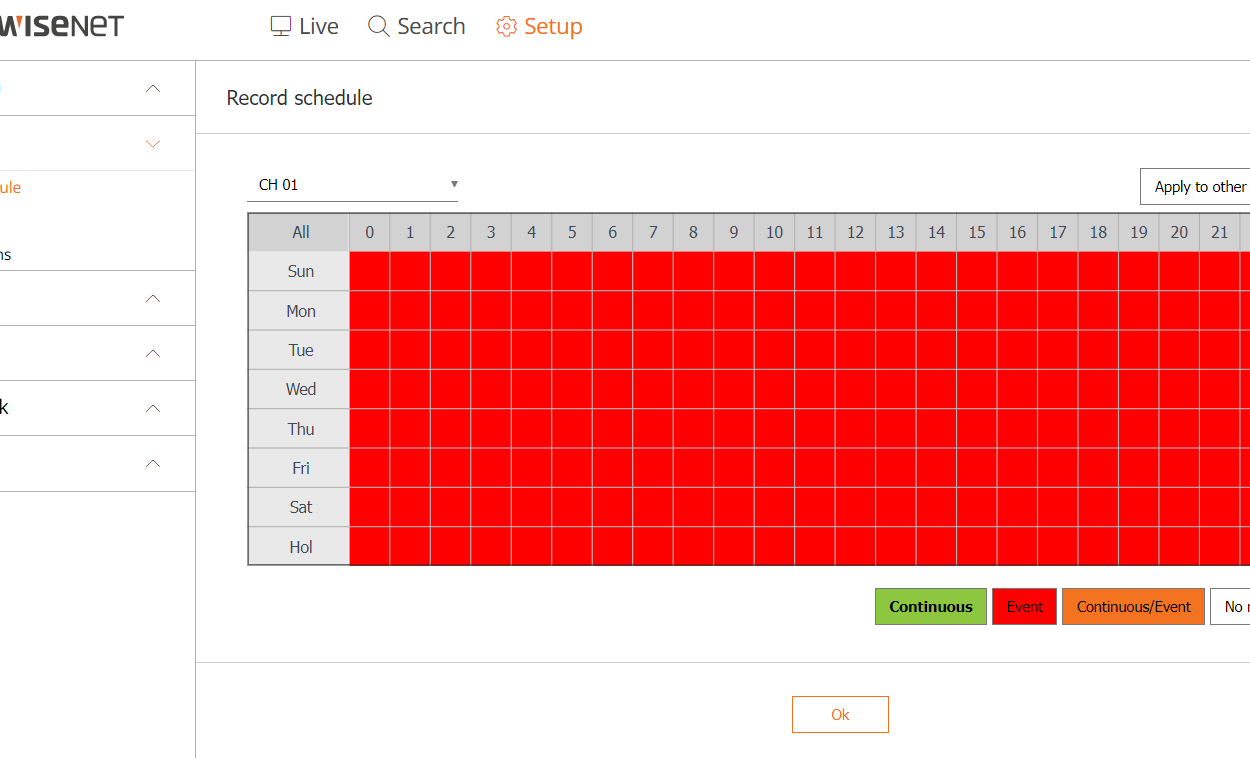The width and height of the screenshot is (1250, 758).
Task: Choose the Continuous/Event orange mode
Action: (1134, 607)
